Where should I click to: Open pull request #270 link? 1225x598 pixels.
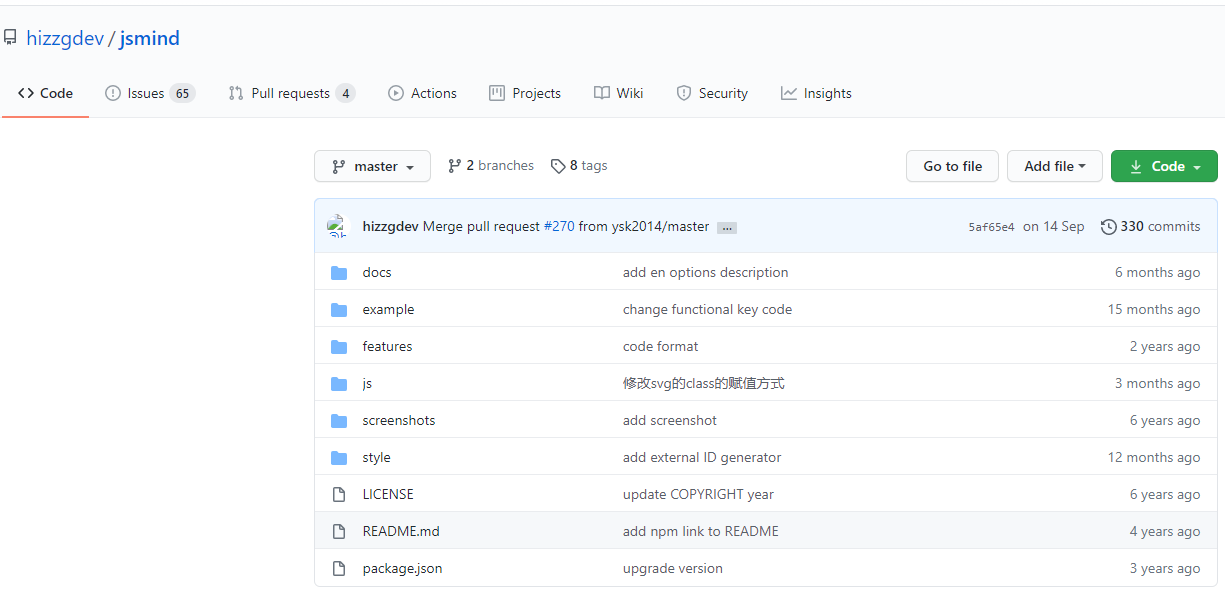[559, 226]
